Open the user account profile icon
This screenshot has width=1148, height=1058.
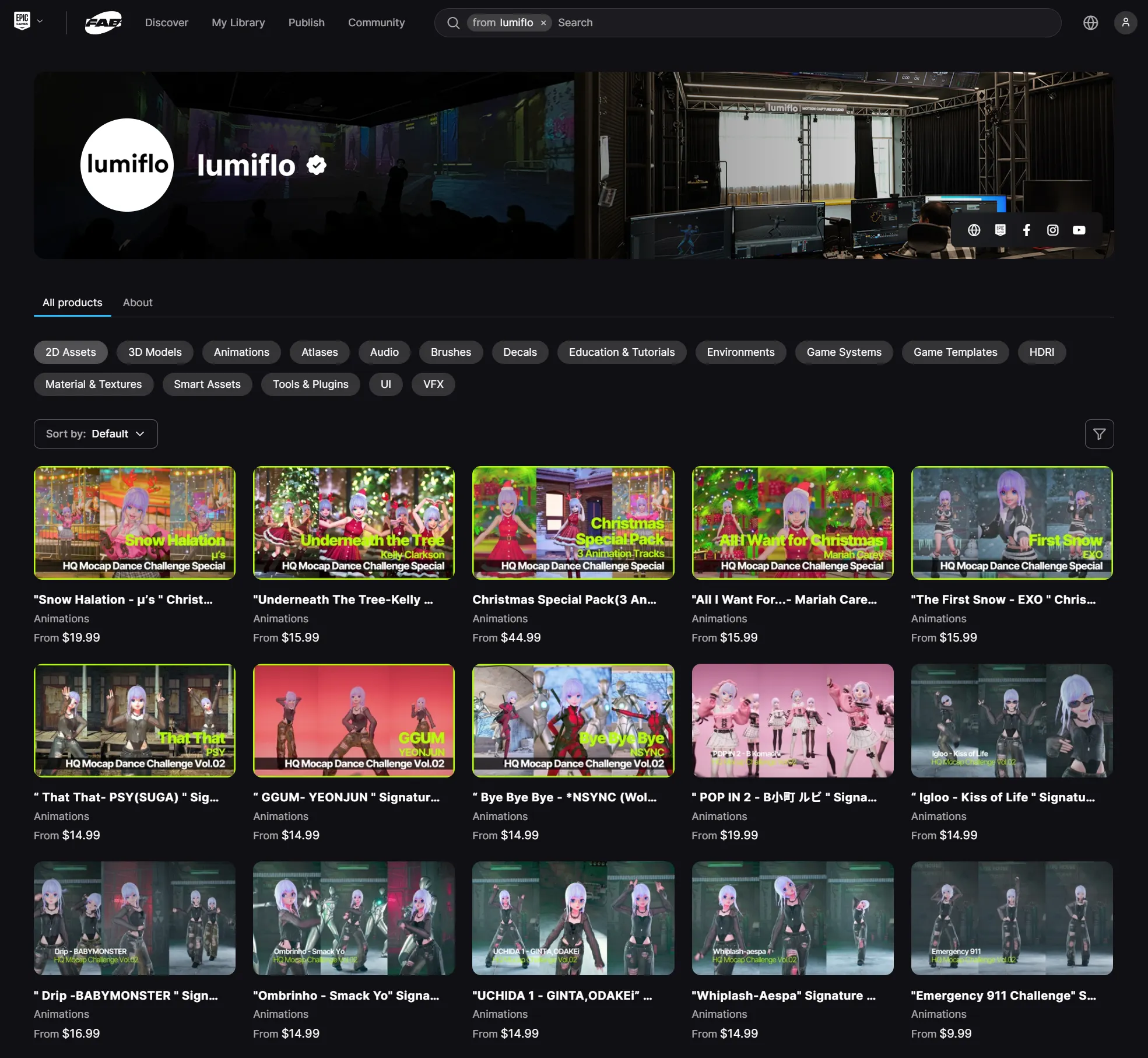(x=1125, y=23)
